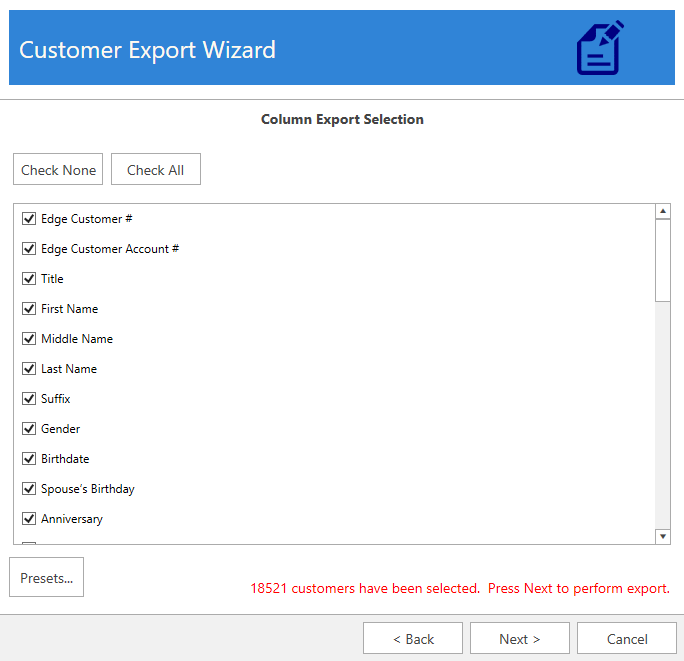Go to the previous step with Back
The width and height of the screenshot is (684, 661).
pos(413,639)
